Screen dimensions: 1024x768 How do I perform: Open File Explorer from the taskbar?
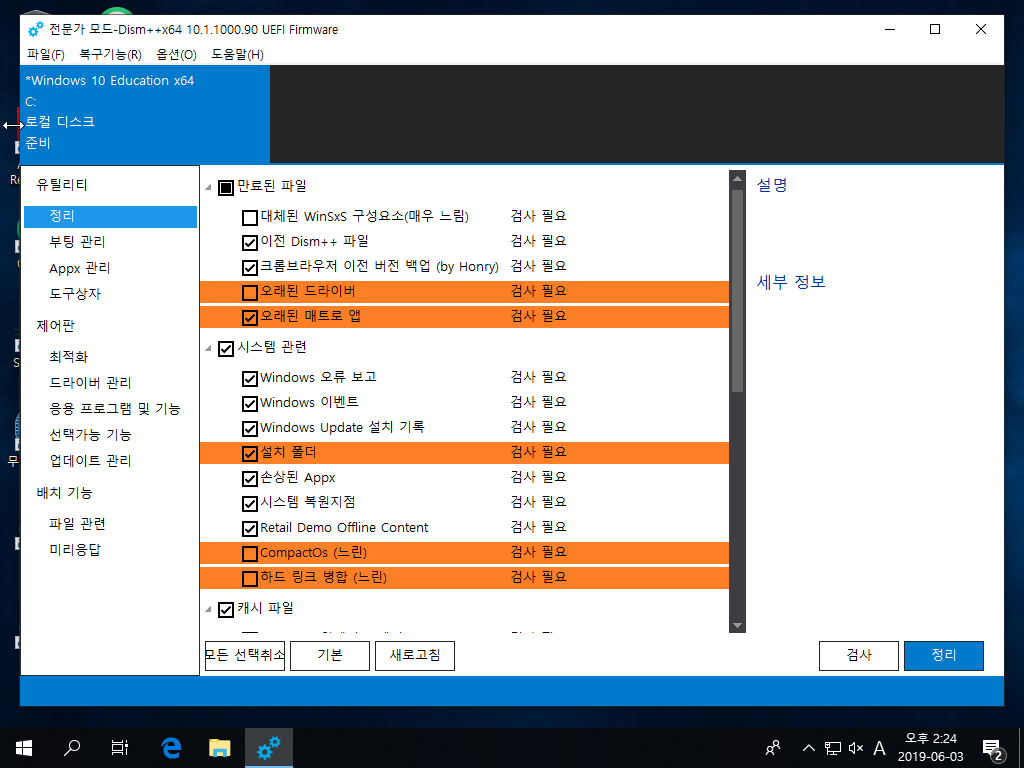click(219, 748)
